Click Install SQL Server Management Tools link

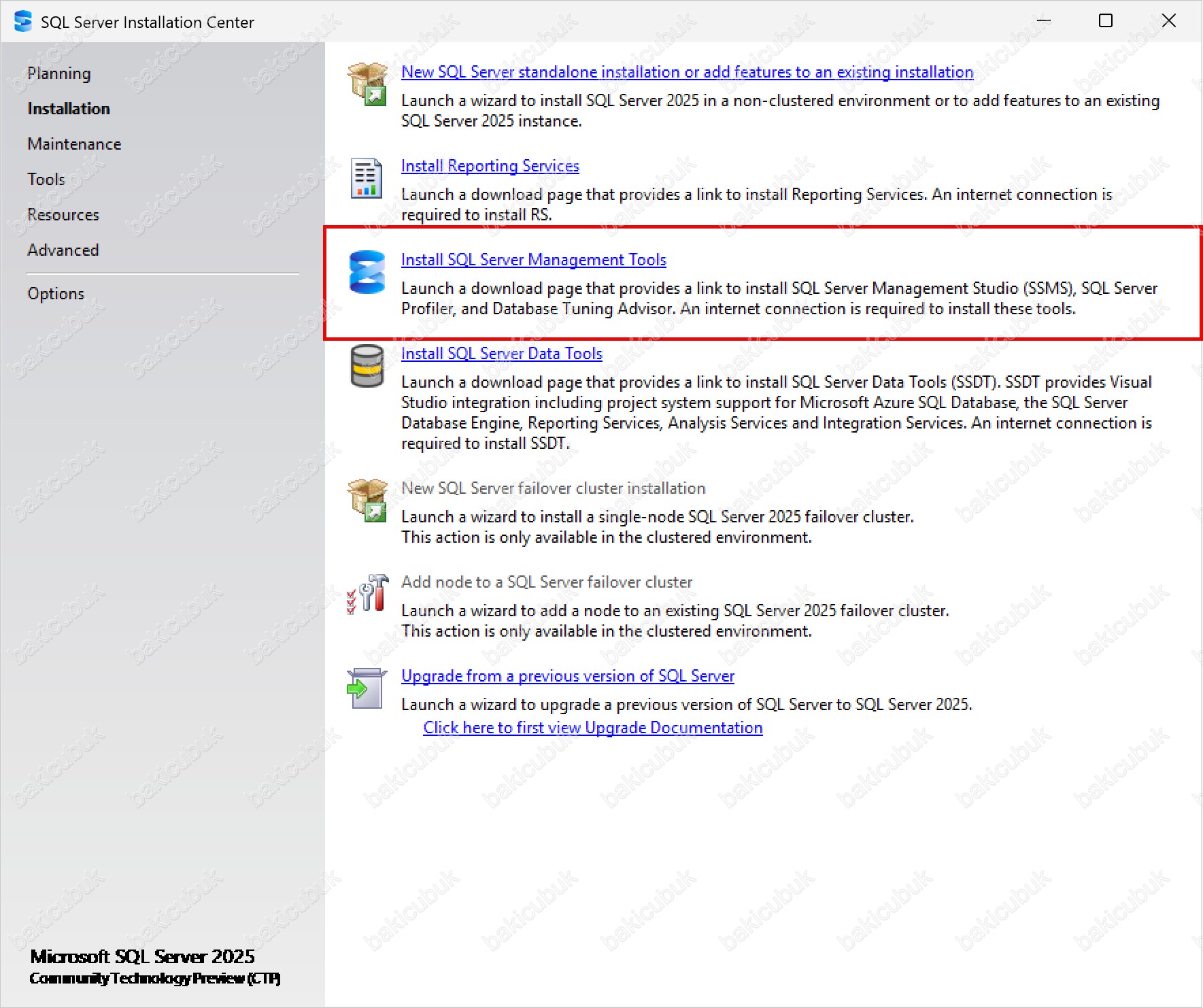pos(534,260)
